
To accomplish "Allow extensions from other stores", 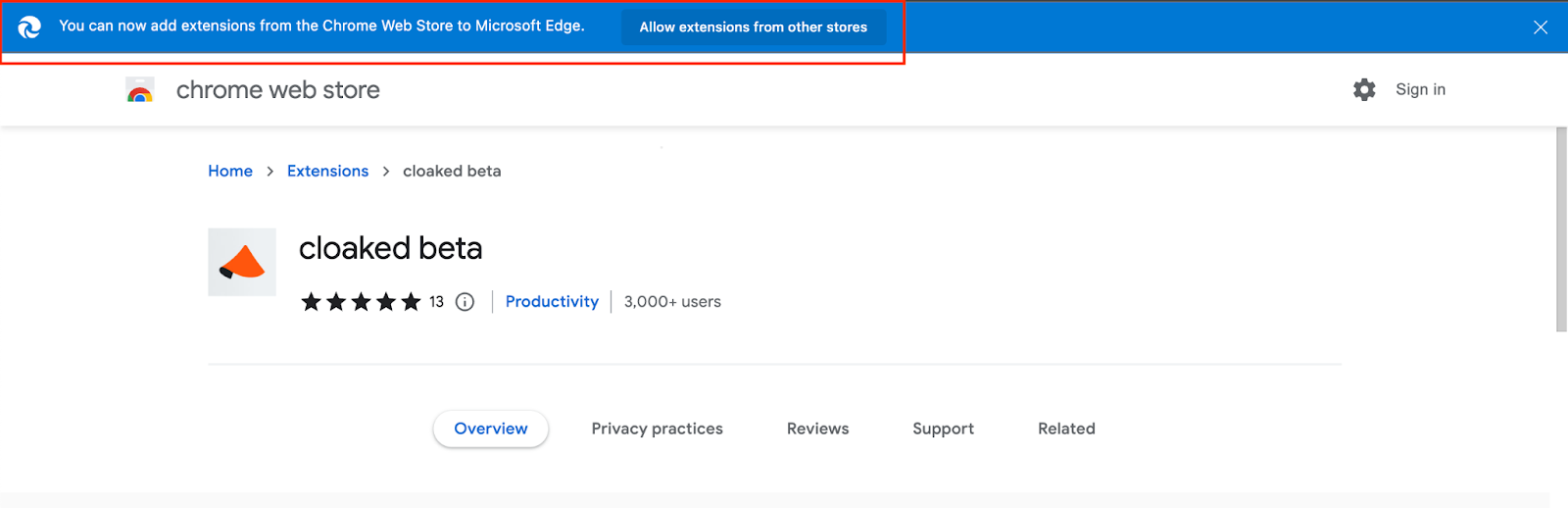I will [x=753, y=26].
